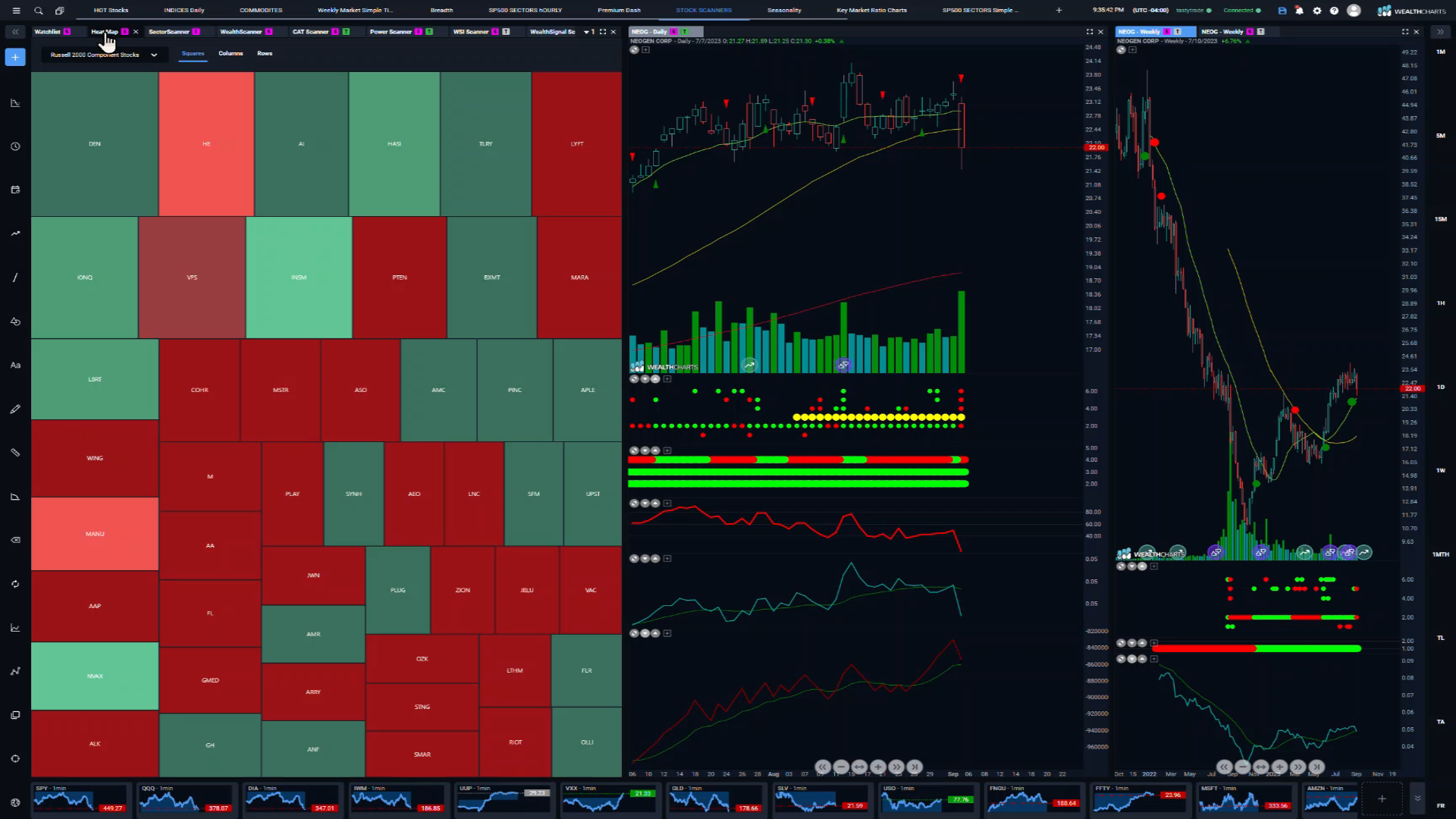Click the help question mark icon
1456x819 pixels.
point(1335,11)
